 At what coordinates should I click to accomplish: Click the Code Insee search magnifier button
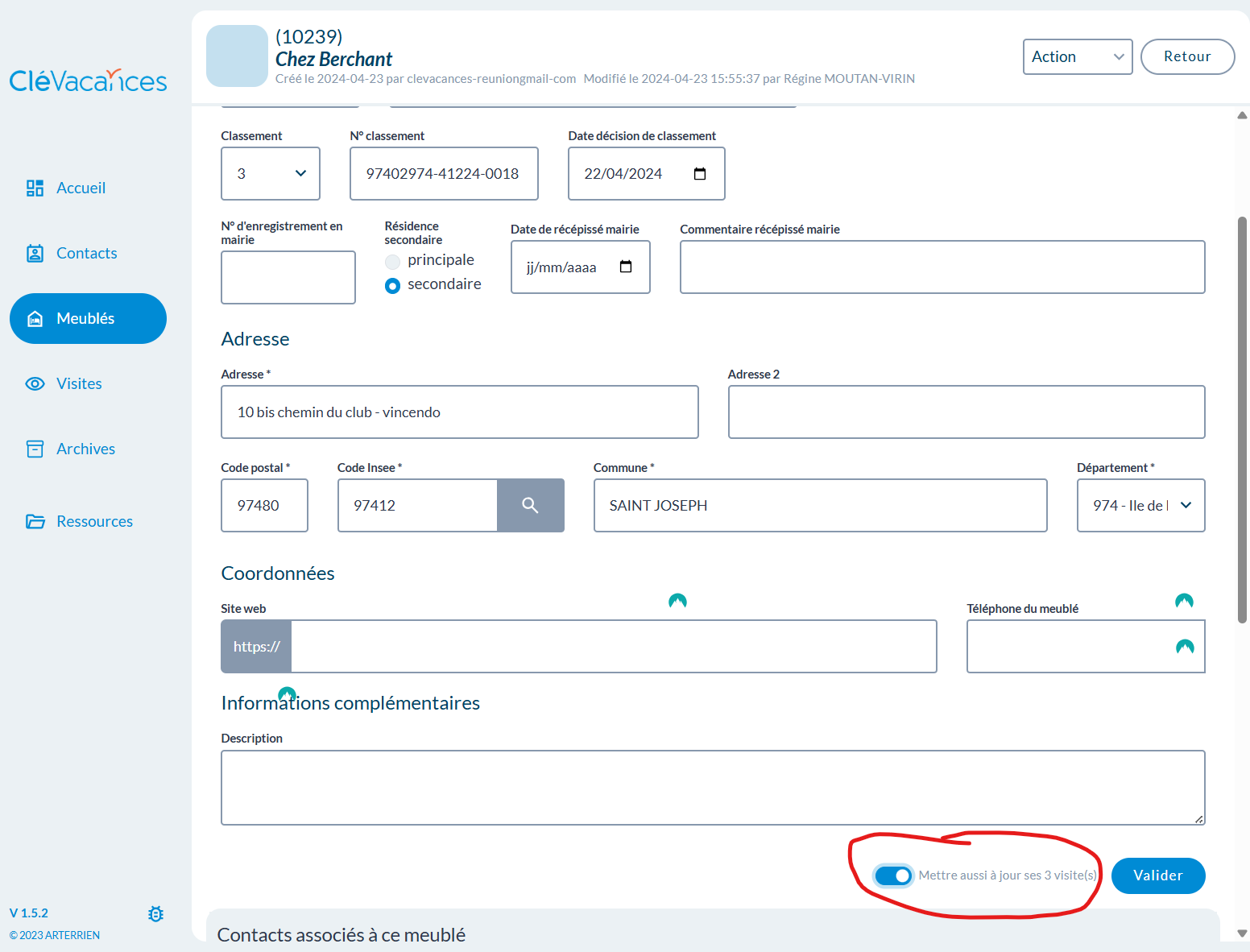point(530,505)
